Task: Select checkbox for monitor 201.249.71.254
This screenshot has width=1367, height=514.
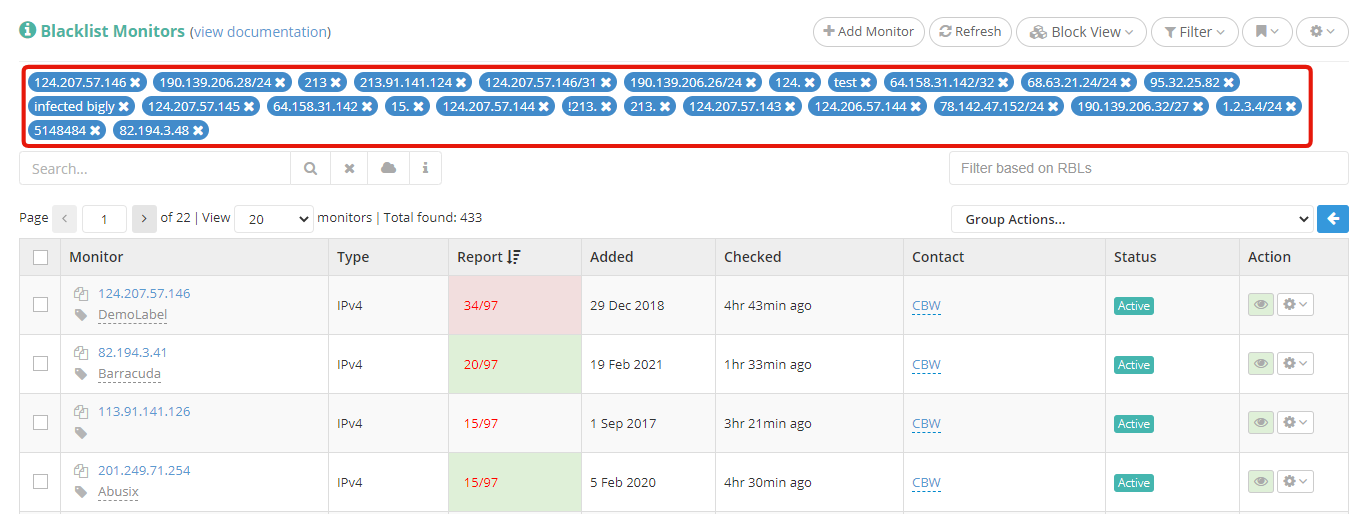Action: pyautogui.click(x=40, y=481)
